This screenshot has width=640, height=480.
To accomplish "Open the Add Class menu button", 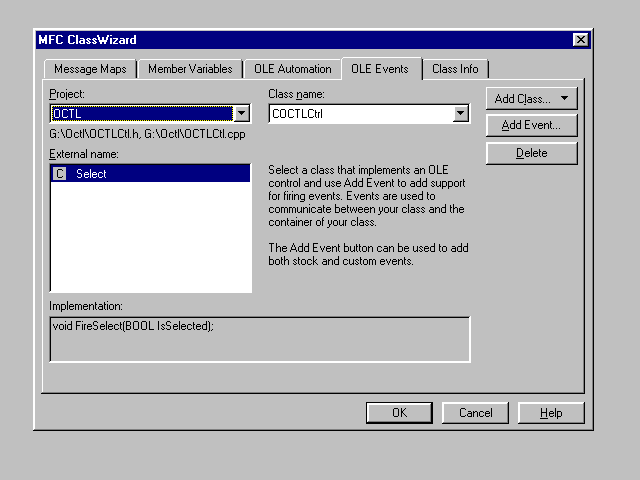I will coord(531,99).
